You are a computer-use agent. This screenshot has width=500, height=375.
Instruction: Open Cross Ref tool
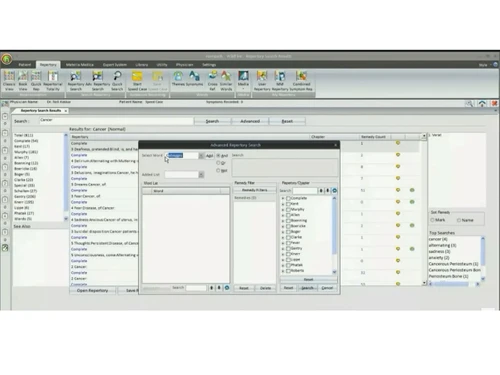click(212, 81)
